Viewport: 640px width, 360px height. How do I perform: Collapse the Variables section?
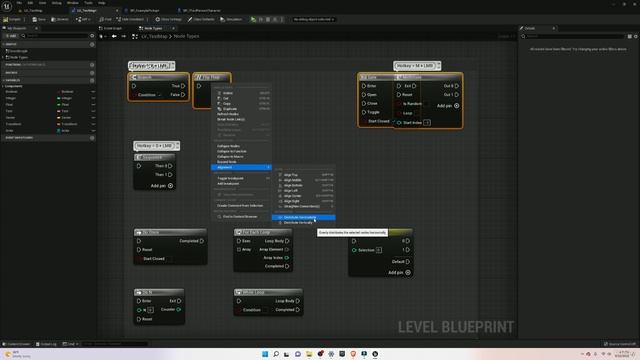3,80
